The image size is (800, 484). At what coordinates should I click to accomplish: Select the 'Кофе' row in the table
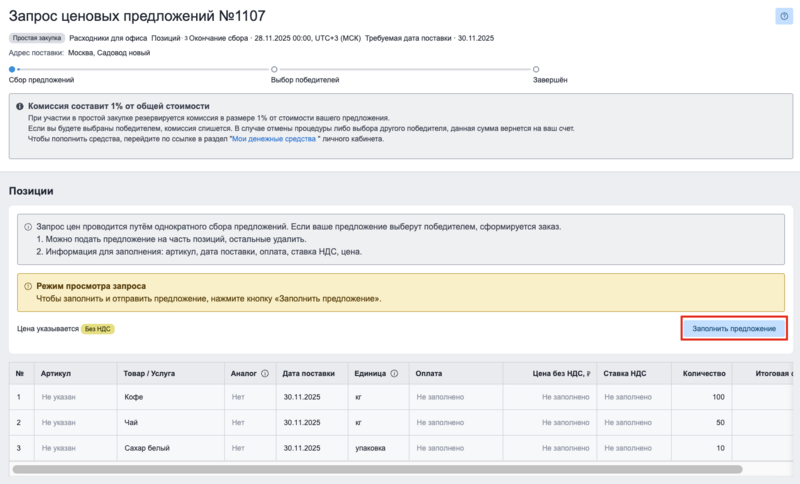click(x=133, y=397)
